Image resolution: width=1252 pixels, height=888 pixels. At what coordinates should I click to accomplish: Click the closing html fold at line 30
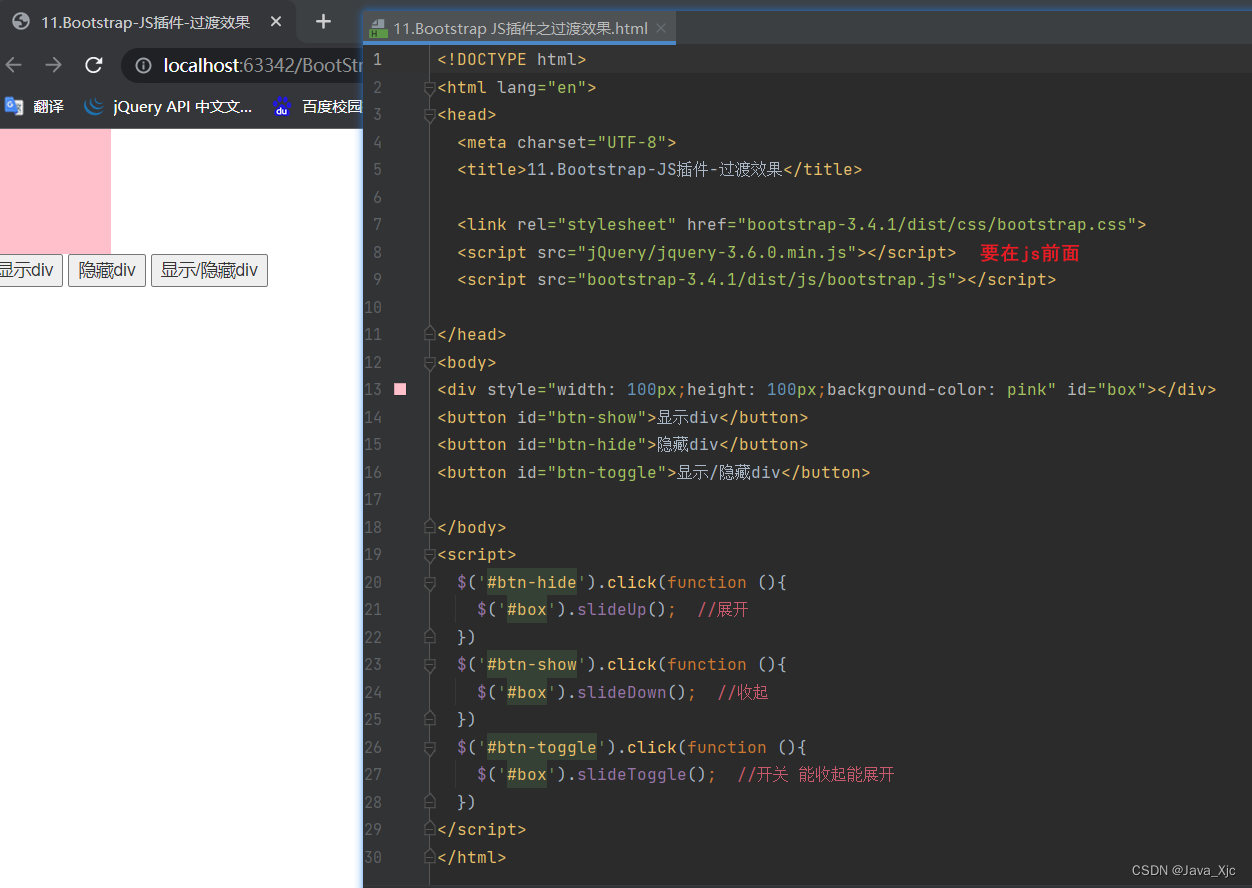click(x=430, y=857)
